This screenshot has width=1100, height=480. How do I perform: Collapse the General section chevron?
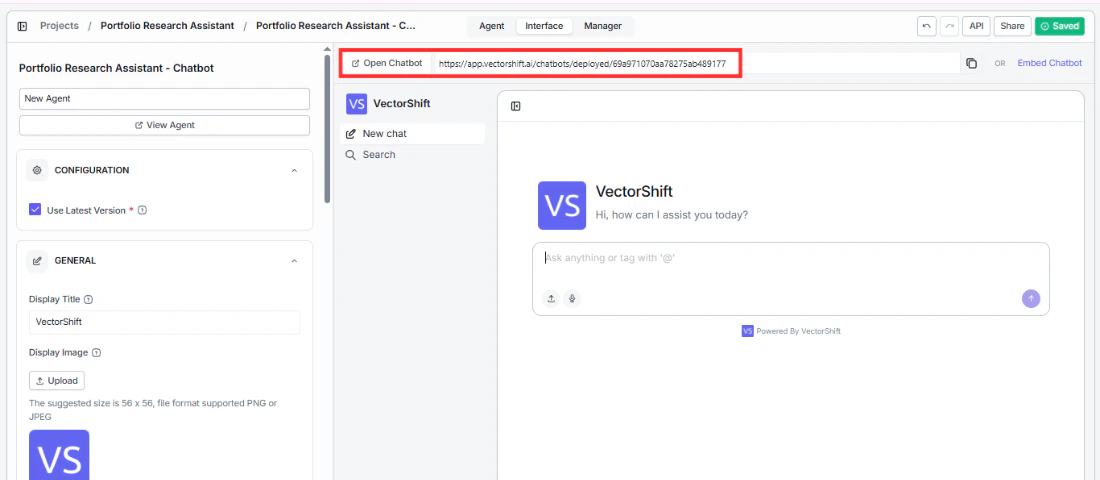pyautogui.click(x=295, y=261)
